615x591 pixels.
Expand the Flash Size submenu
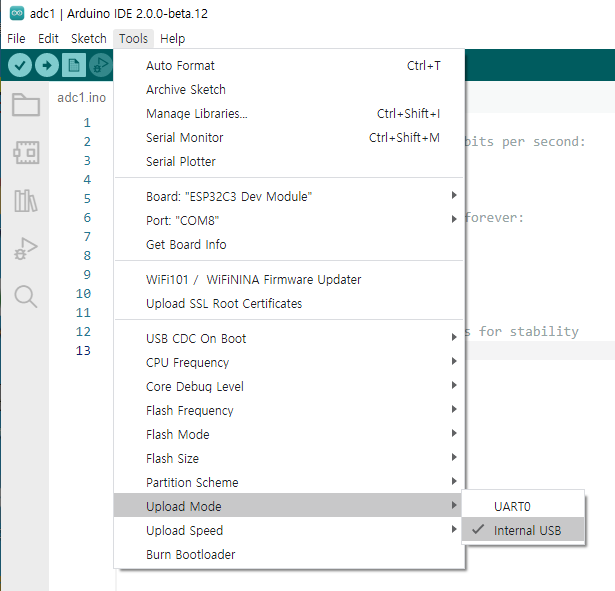tap(289, 458)
